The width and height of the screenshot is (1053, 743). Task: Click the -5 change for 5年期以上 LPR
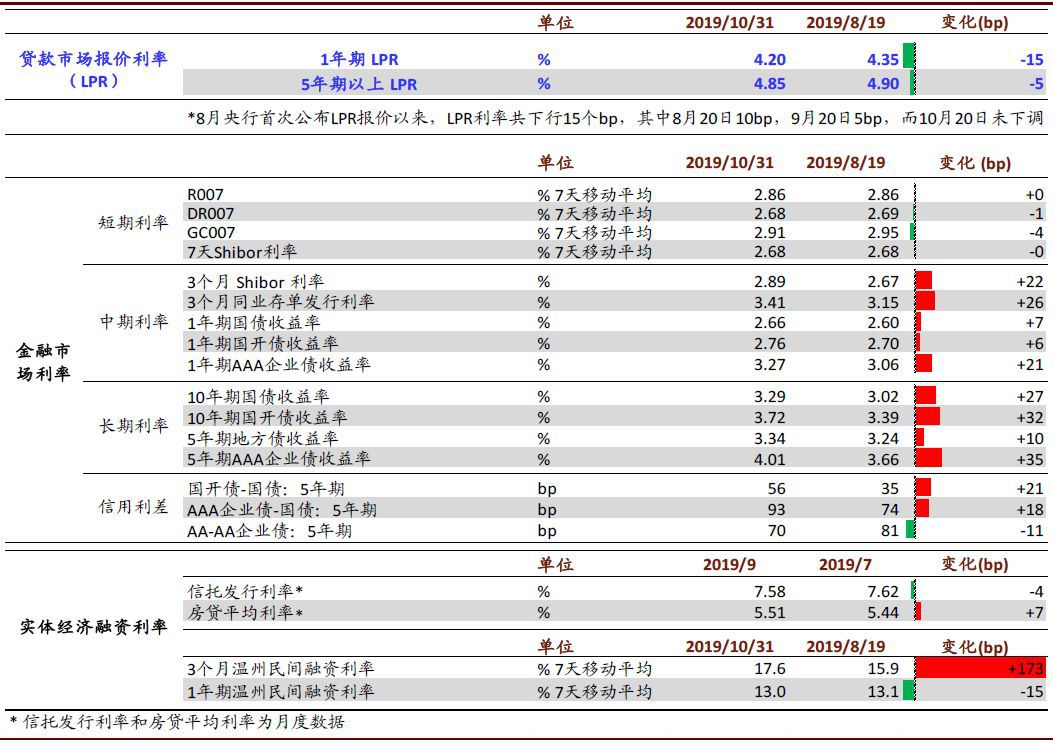(x=1036, y=84)
